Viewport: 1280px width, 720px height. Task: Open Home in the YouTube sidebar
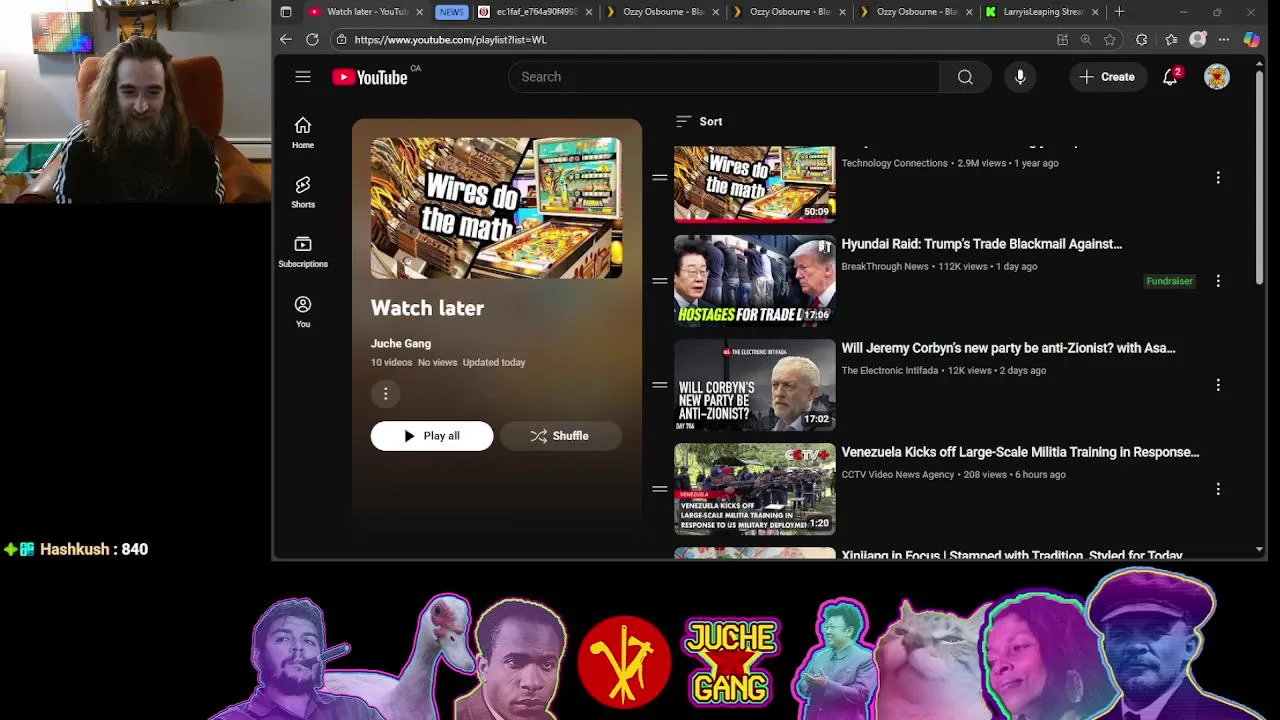(303, 132)
